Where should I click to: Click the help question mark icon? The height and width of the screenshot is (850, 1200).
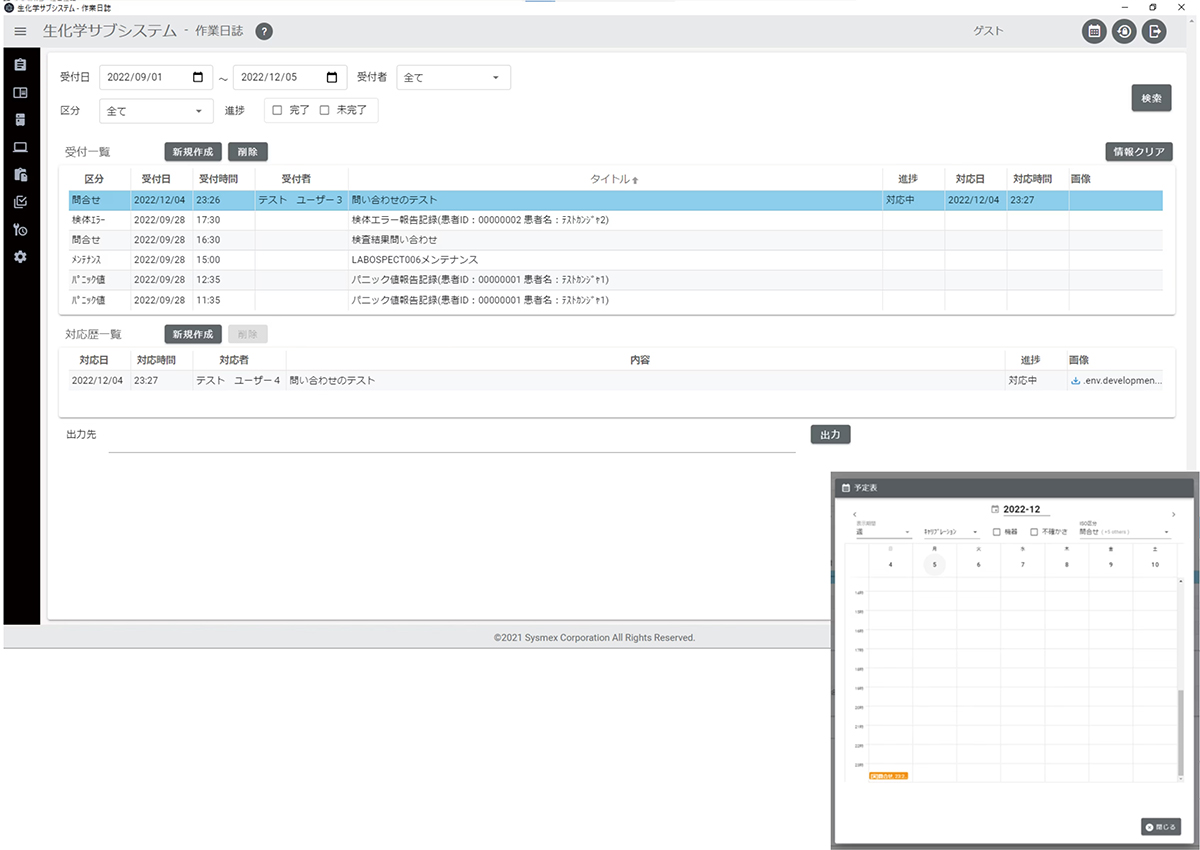(x=263, y=31)
